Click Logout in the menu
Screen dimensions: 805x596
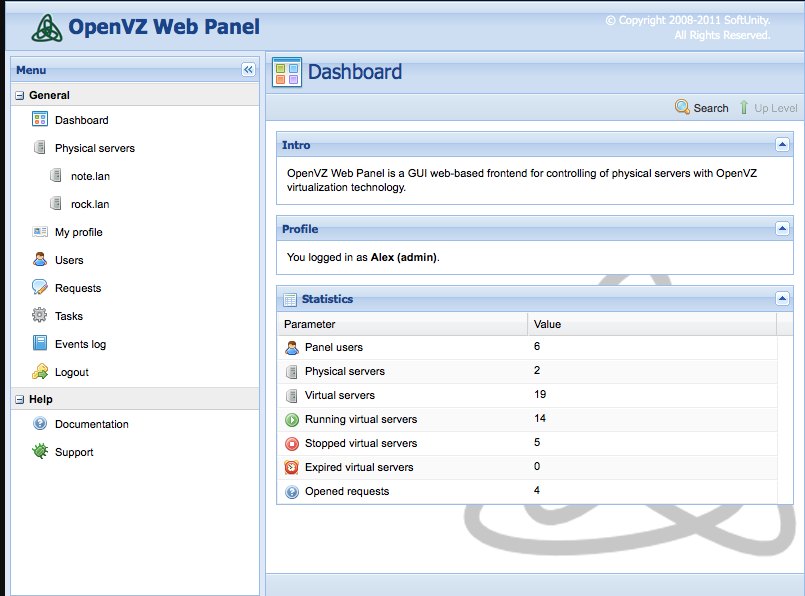[x=72, y=372]
